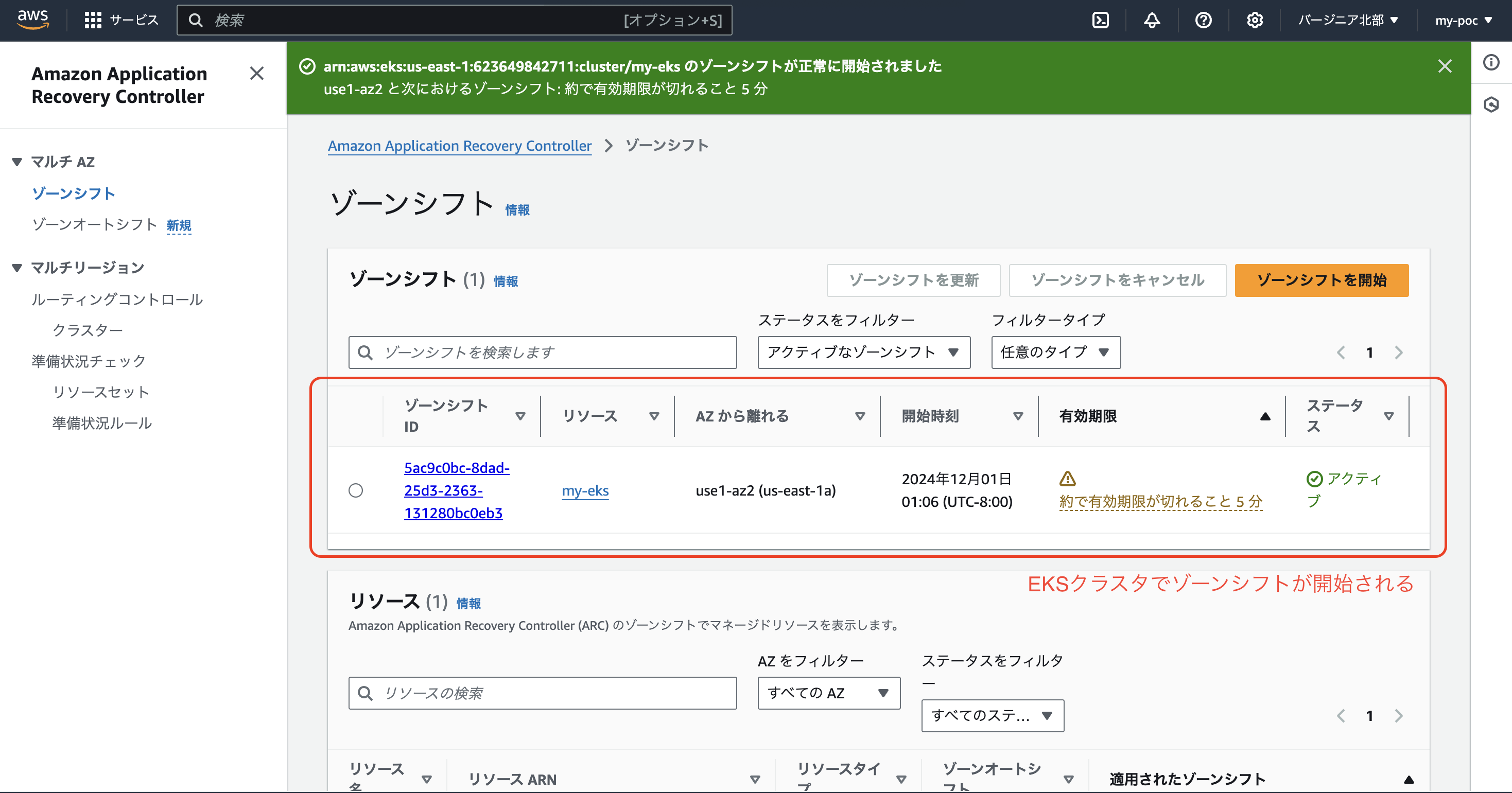Go to next page in zonal shift table

(x=1399, y=353)
